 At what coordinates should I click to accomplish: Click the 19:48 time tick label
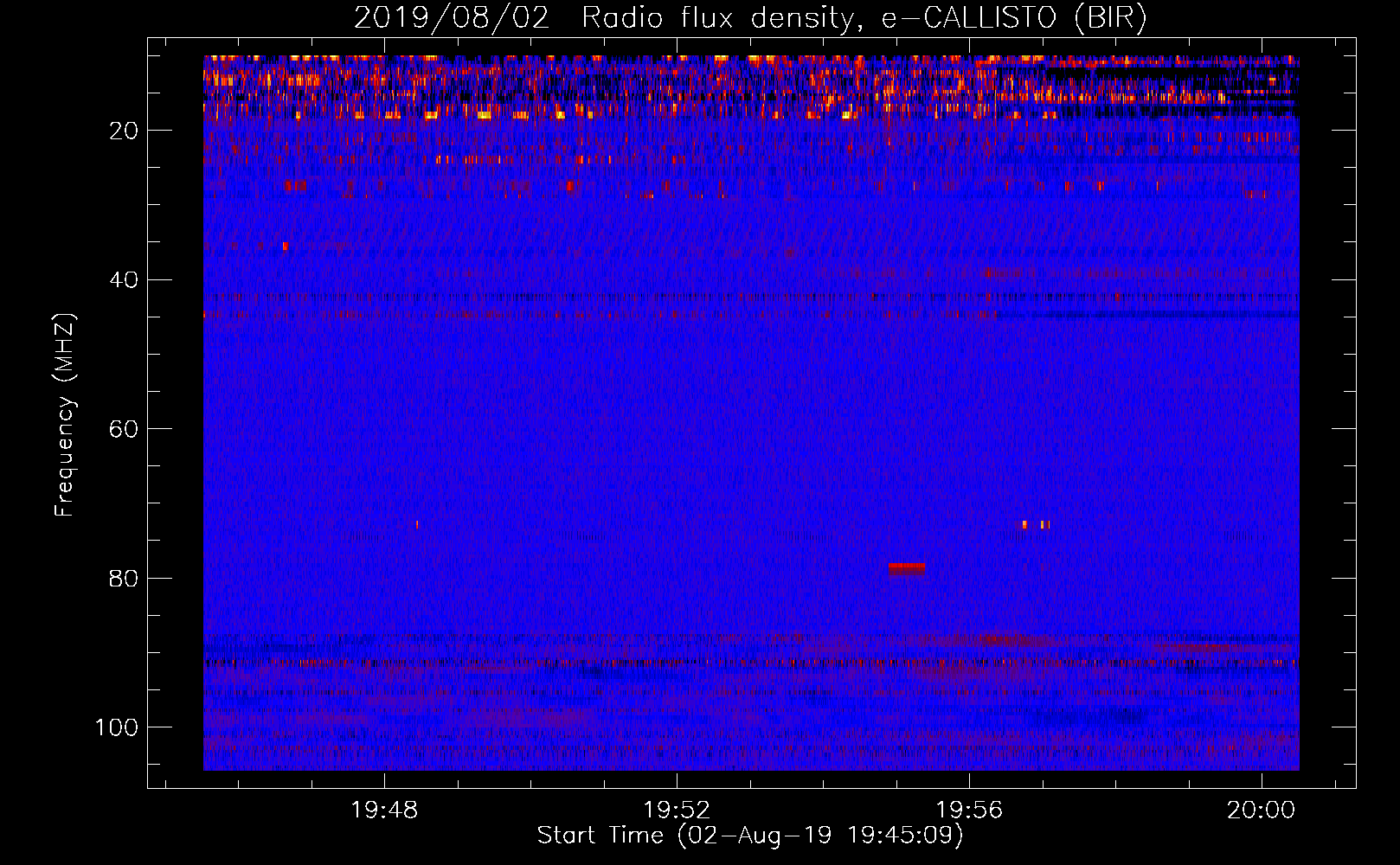tap(384, 811)
